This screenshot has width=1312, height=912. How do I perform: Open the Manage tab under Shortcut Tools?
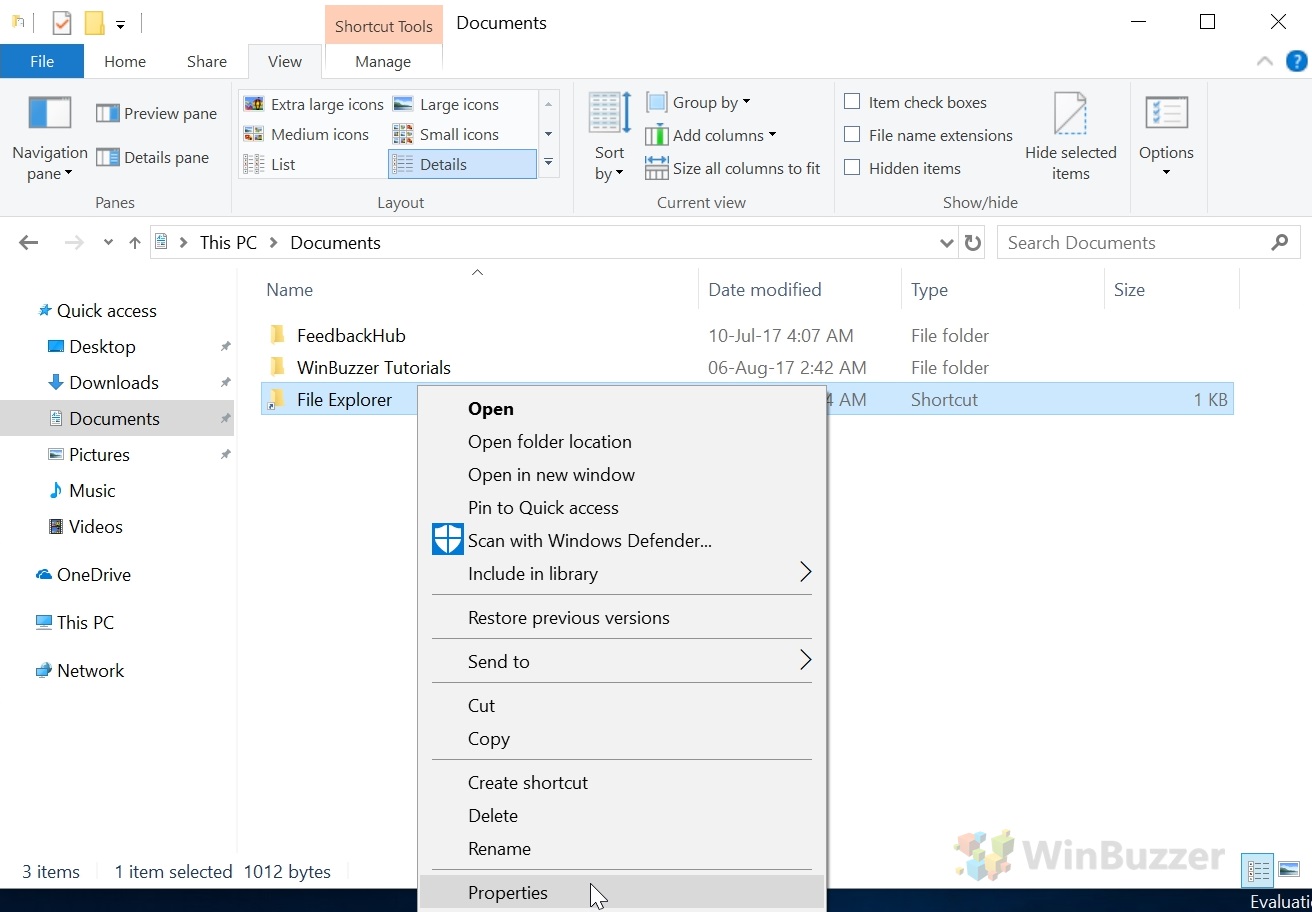point(383,61)
